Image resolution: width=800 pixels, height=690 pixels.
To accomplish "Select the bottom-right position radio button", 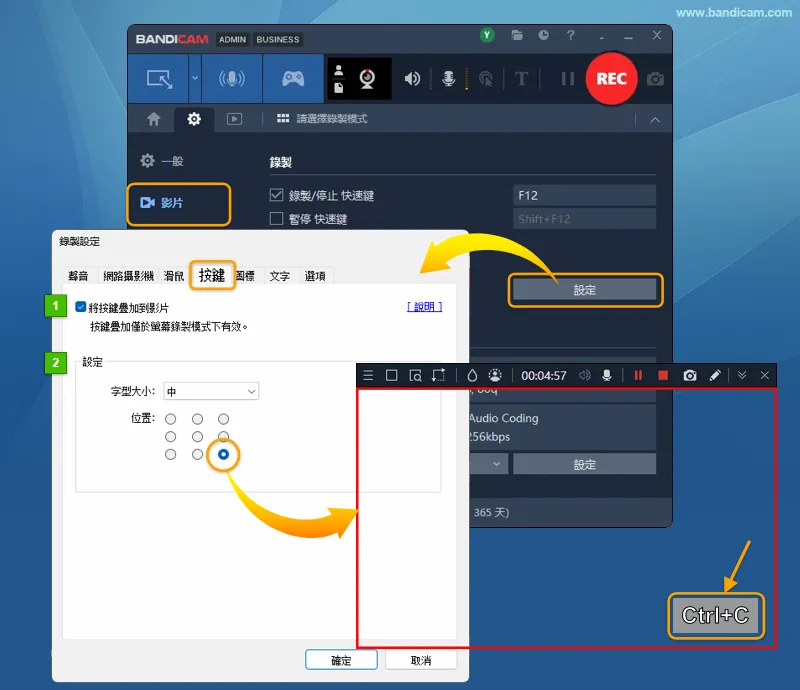I will [223, 454].
